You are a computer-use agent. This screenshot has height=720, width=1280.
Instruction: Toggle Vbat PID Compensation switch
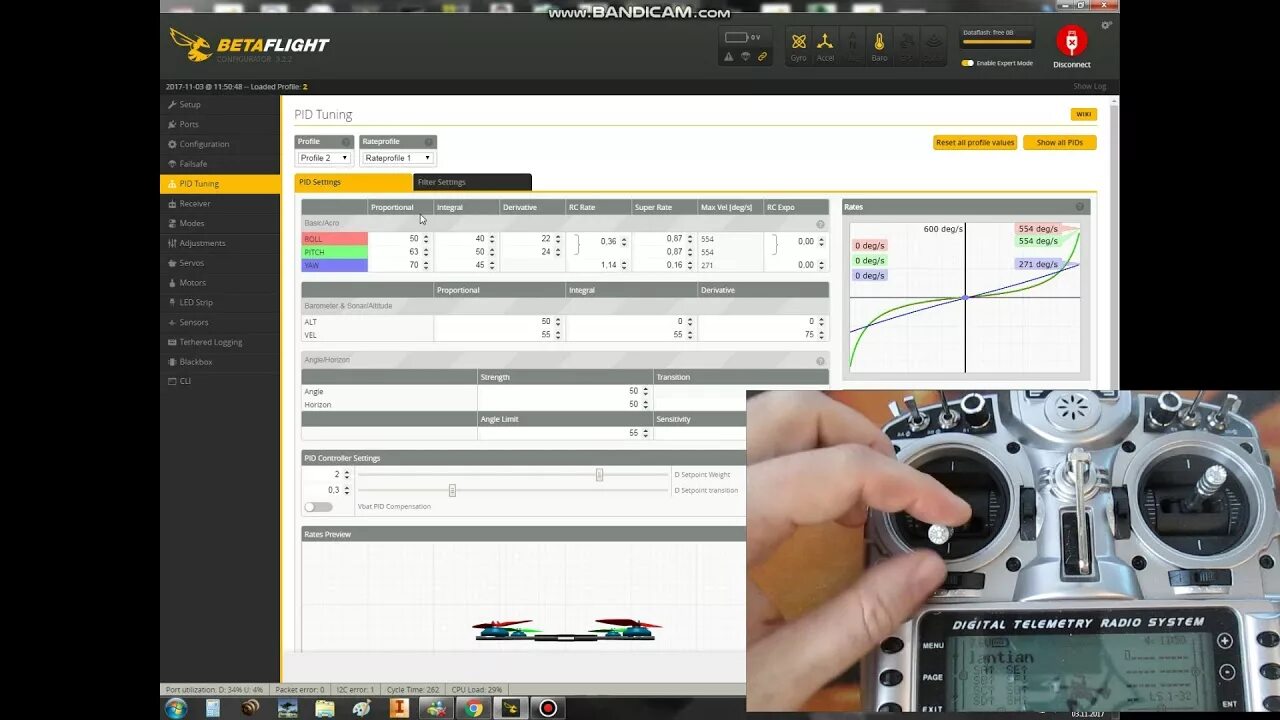pyautogui.click(x=318, y=507)
